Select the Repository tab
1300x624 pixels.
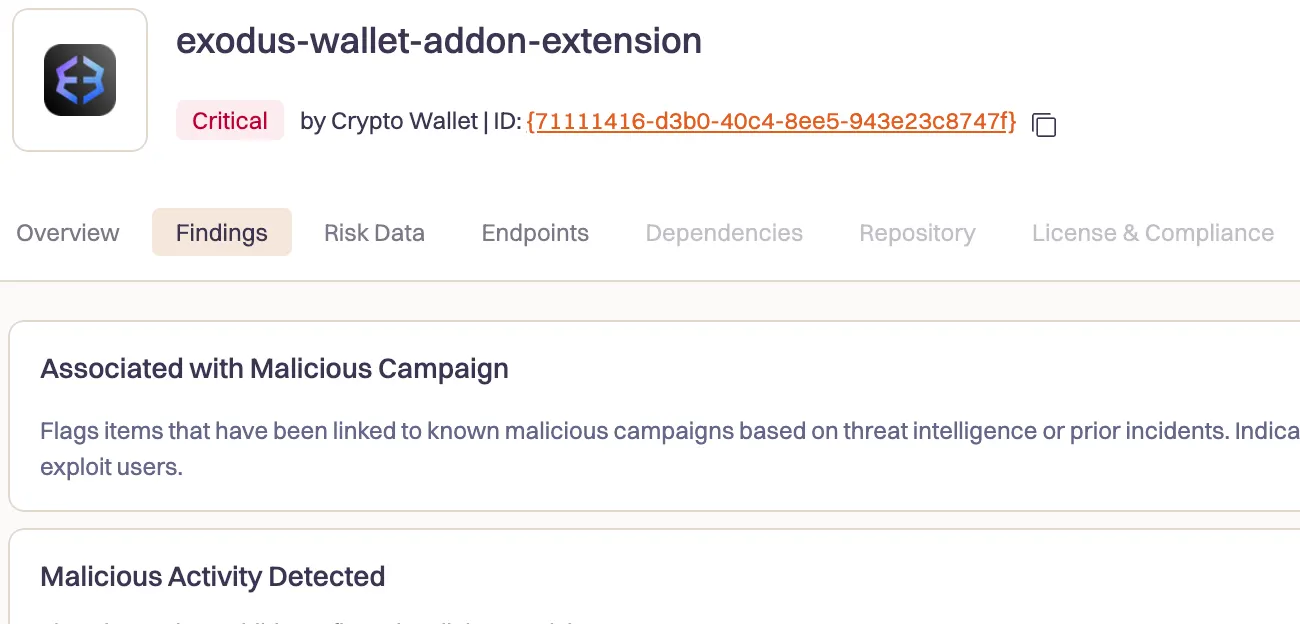(917, 232)
